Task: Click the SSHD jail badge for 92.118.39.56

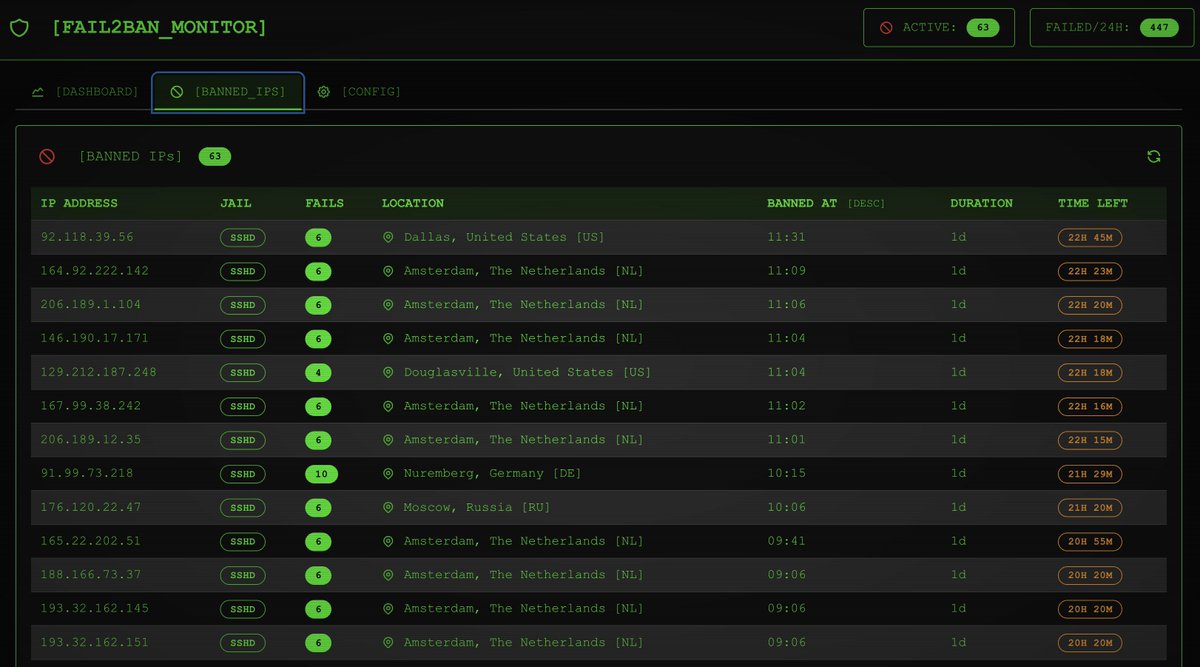Action: click(x=243, y=238)
